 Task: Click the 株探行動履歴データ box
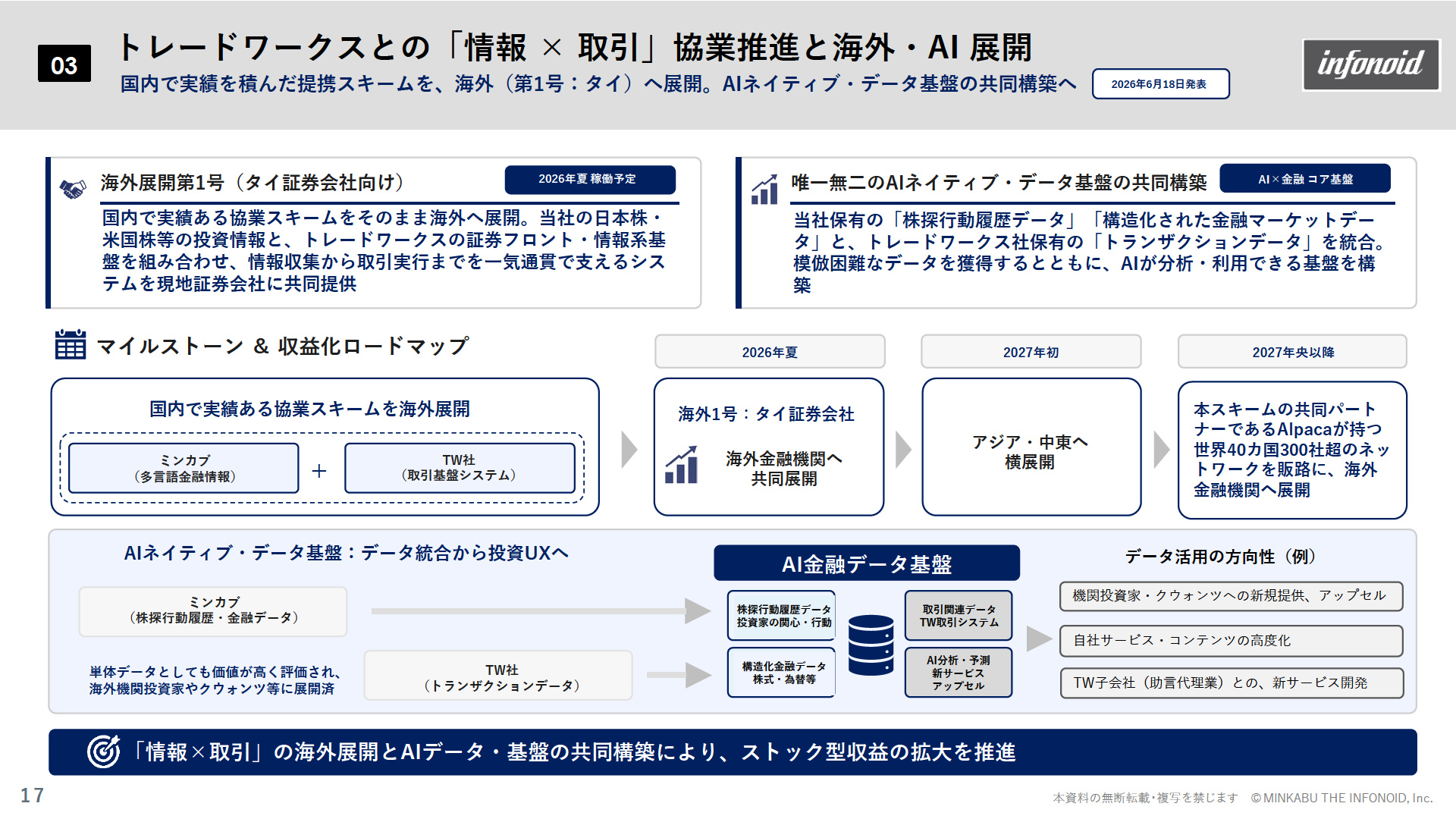point(783,616)
